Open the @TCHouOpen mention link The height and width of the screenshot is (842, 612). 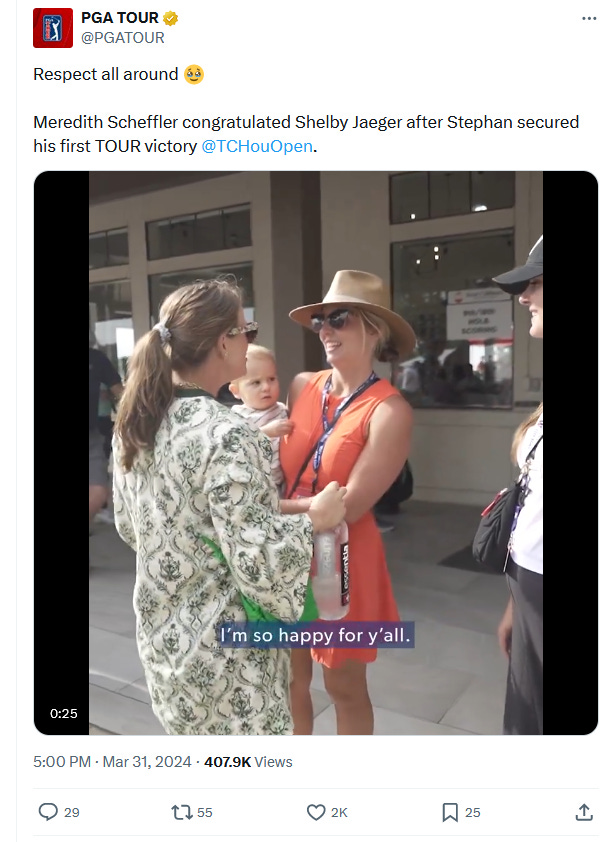[x=257, y=146]
